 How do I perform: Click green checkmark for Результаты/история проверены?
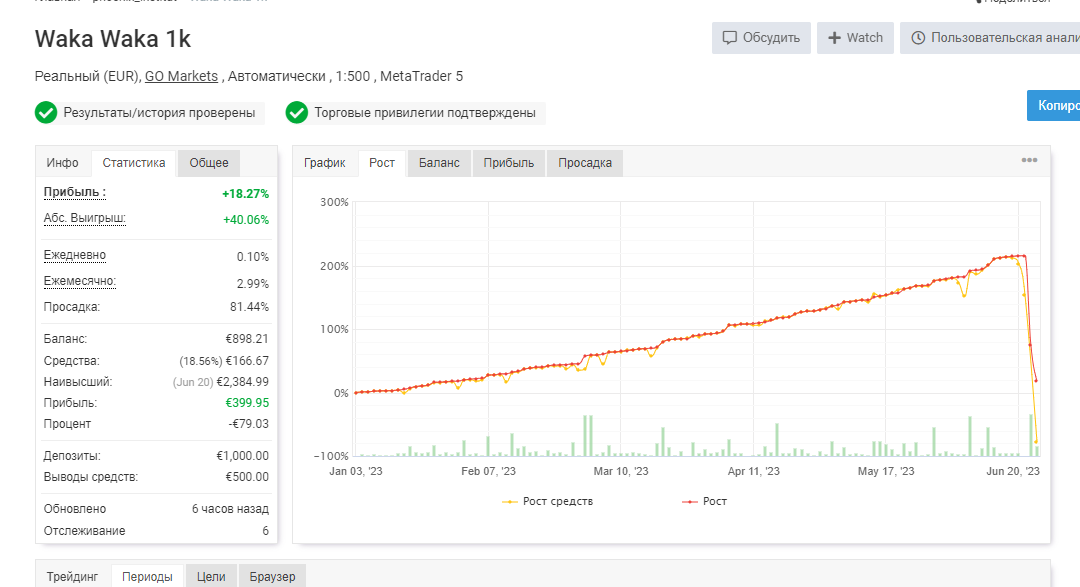[46, 112]
